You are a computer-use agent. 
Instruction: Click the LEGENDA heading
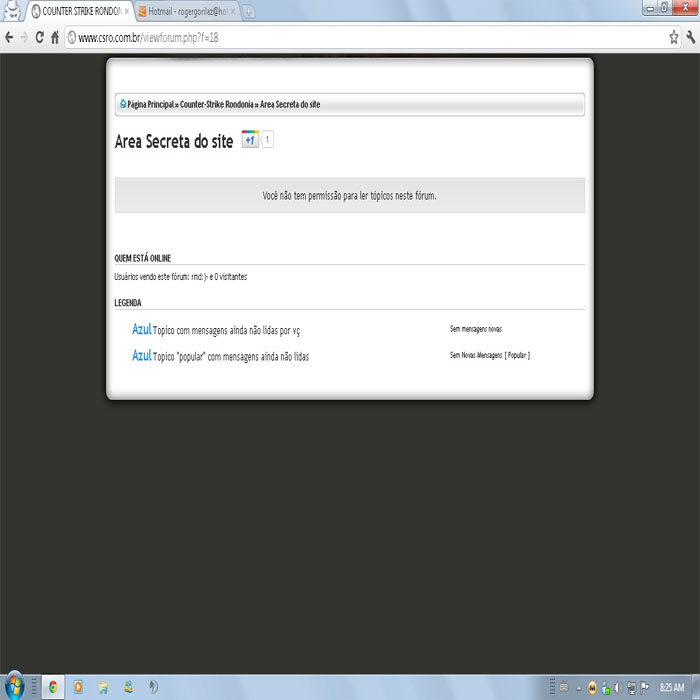128,303
